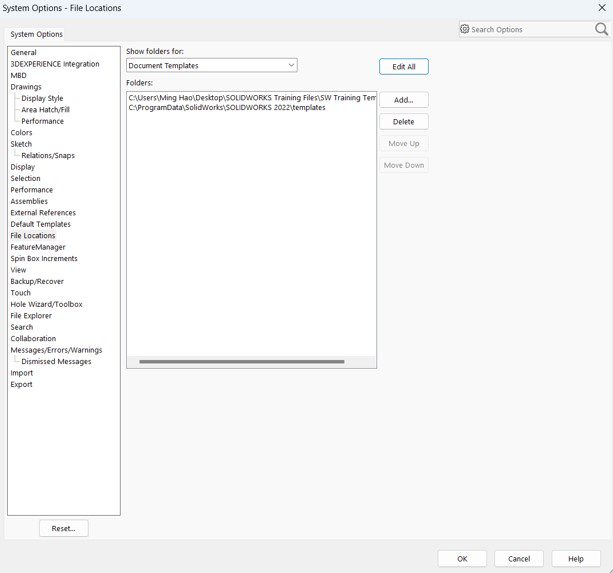Open the Show folders for dropdown

coord(211,66)
